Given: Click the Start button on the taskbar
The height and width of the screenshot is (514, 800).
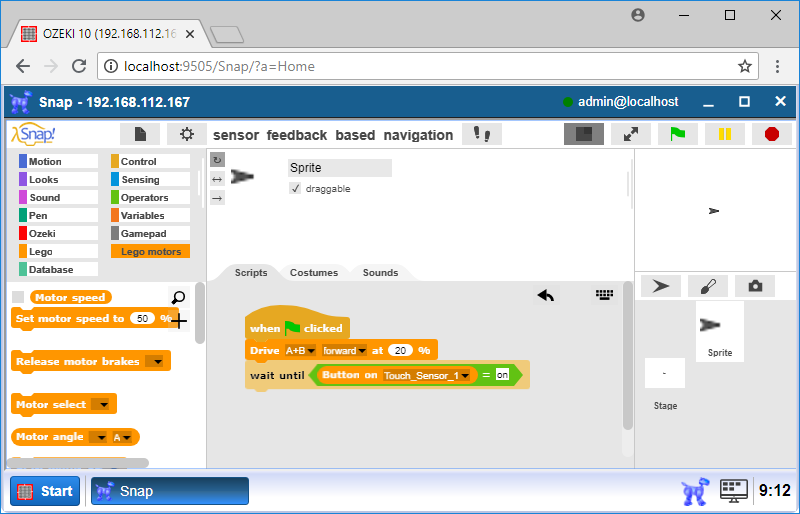Looking at the screenshot, I should click(x=45, y=491).
